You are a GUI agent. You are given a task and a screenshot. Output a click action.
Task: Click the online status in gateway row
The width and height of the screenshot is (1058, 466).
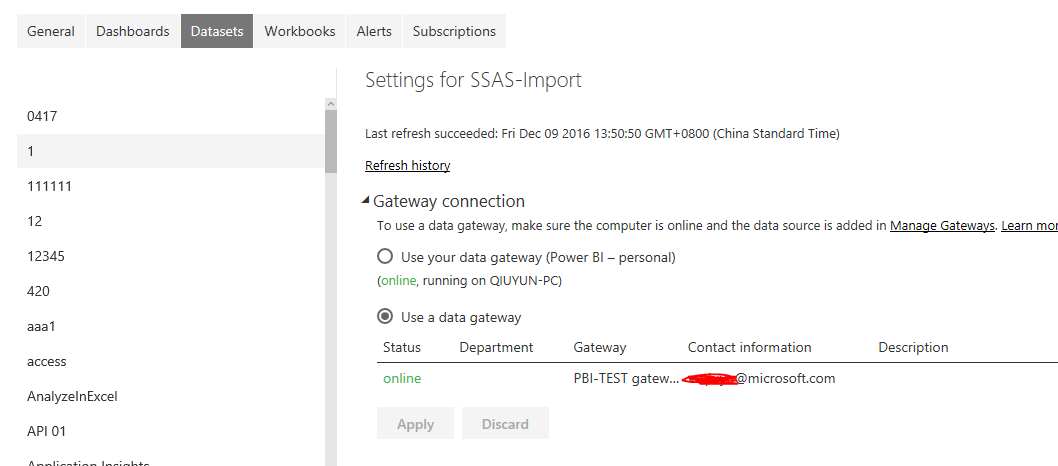(x=402, y=378)
